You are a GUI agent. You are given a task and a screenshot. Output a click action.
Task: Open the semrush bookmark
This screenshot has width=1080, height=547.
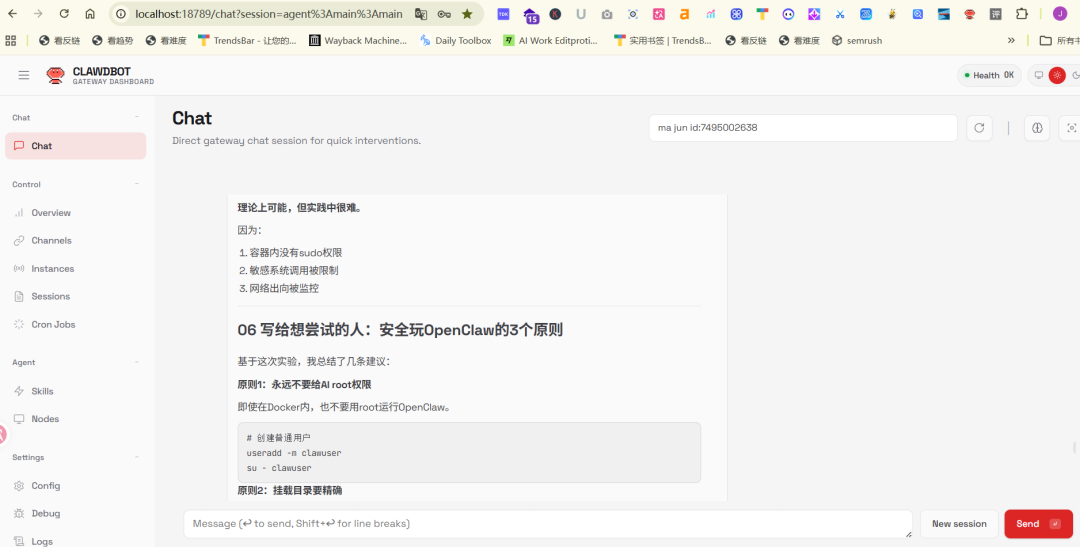point(858,41)
